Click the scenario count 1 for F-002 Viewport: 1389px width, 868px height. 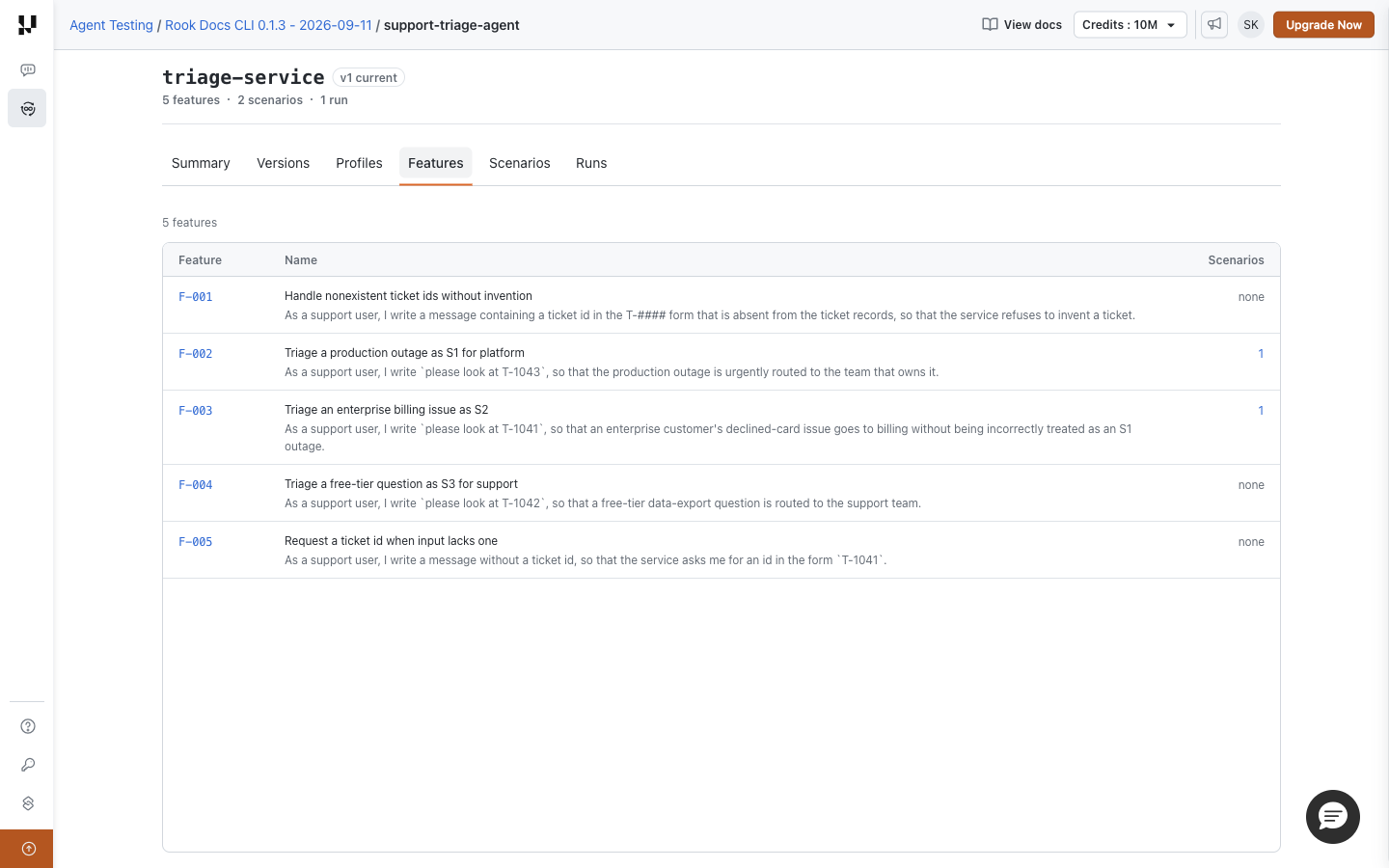click(x=1261, y=354)
